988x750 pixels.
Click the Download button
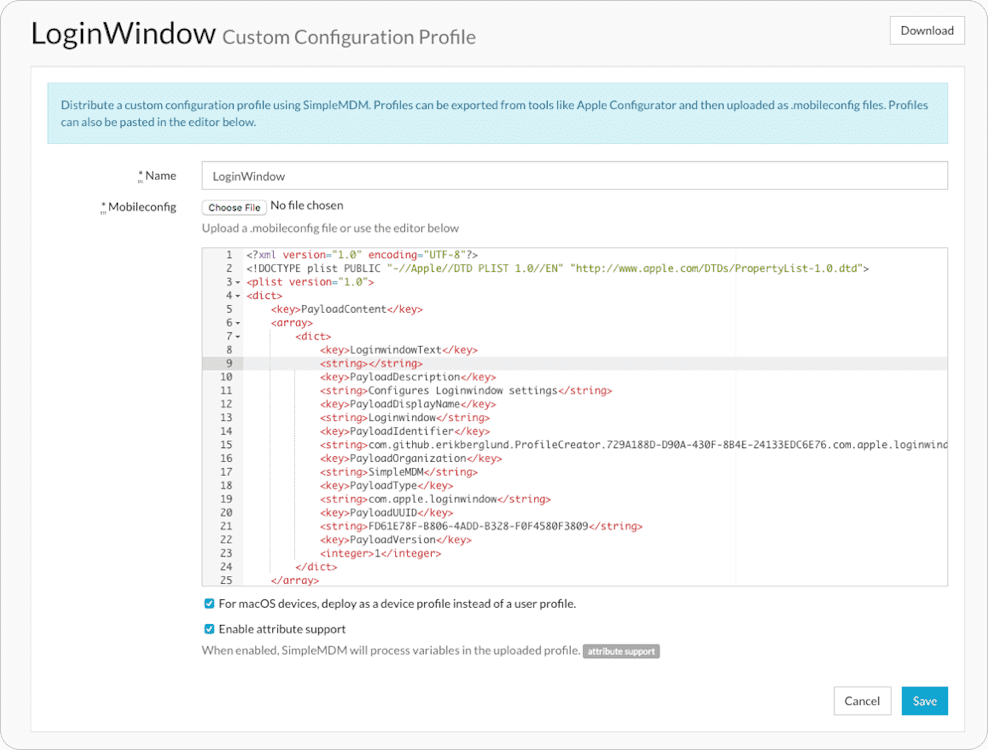coord(927,30)
